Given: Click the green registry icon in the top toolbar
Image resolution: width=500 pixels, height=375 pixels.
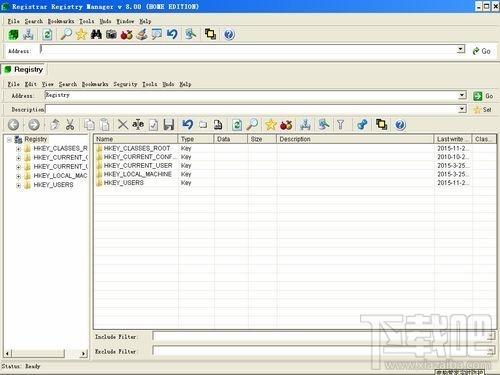Looking at the screenshot, I should (x=13, y=34).
